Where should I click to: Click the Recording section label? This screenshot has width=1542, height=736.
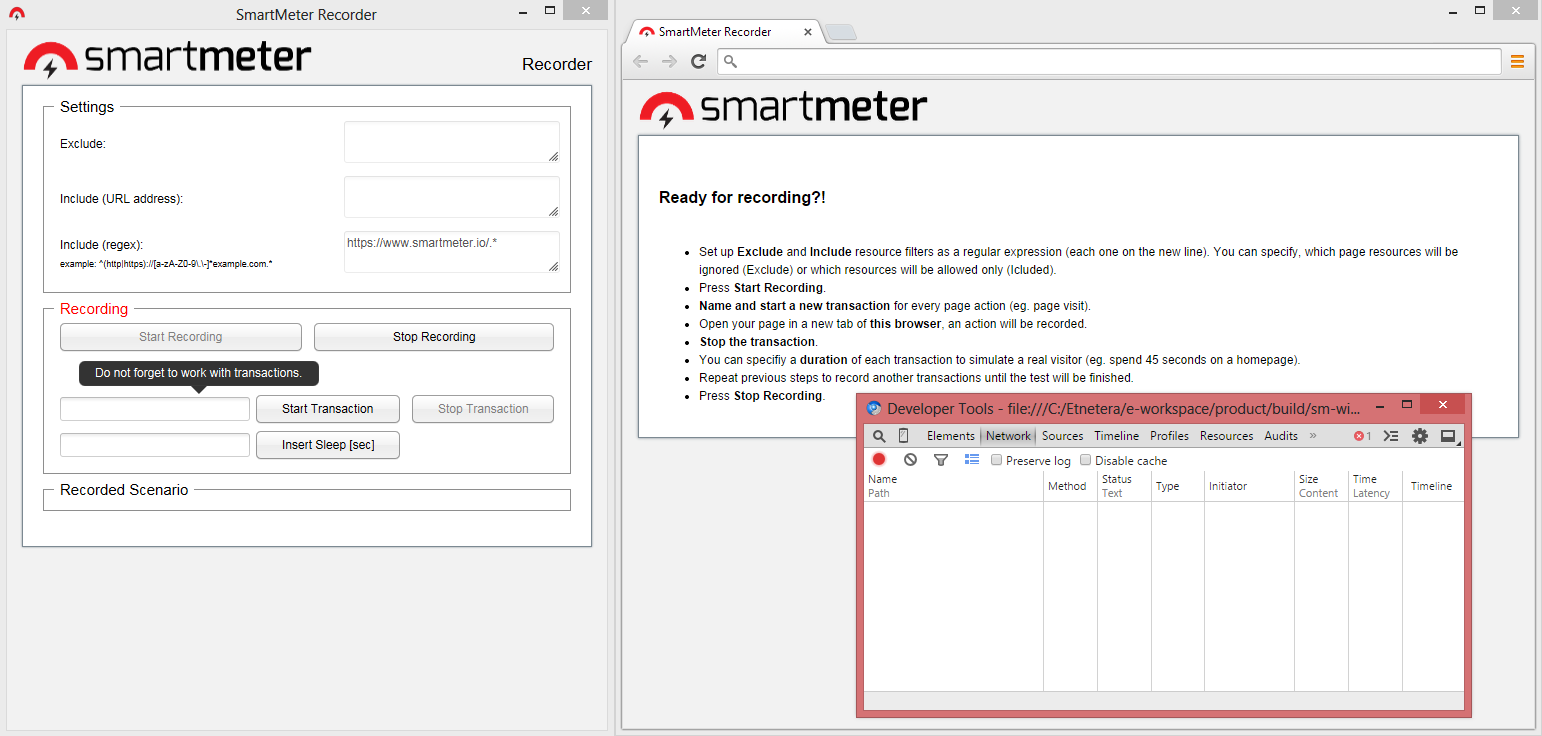click(x=94, y=309)
